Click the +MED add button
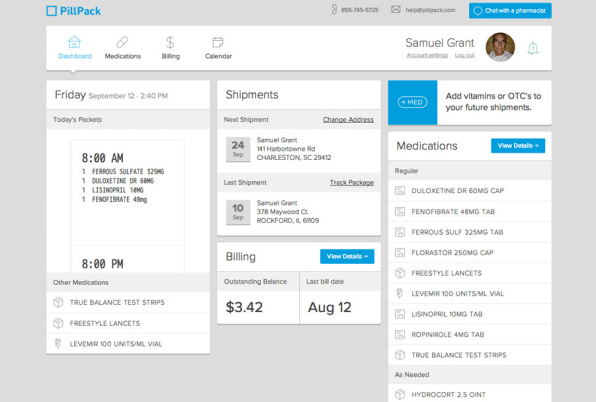596x402 pixels. point(412,102)
